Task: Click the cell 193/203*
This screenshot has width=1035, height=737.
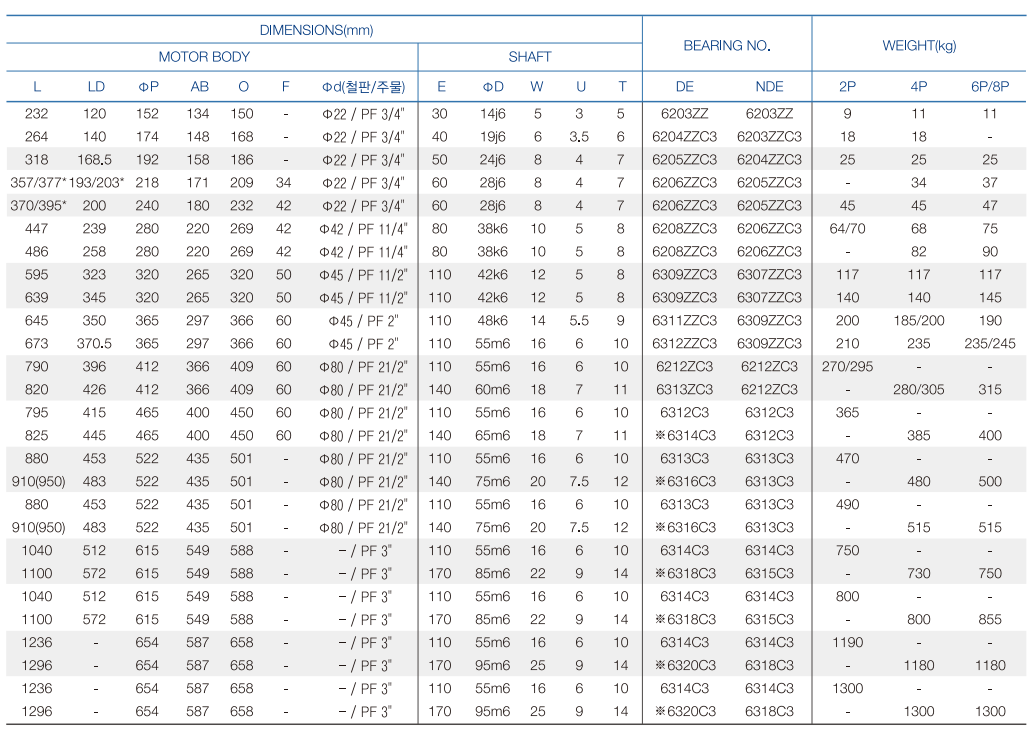Action: pyautogui.click(x=96, y=183)
